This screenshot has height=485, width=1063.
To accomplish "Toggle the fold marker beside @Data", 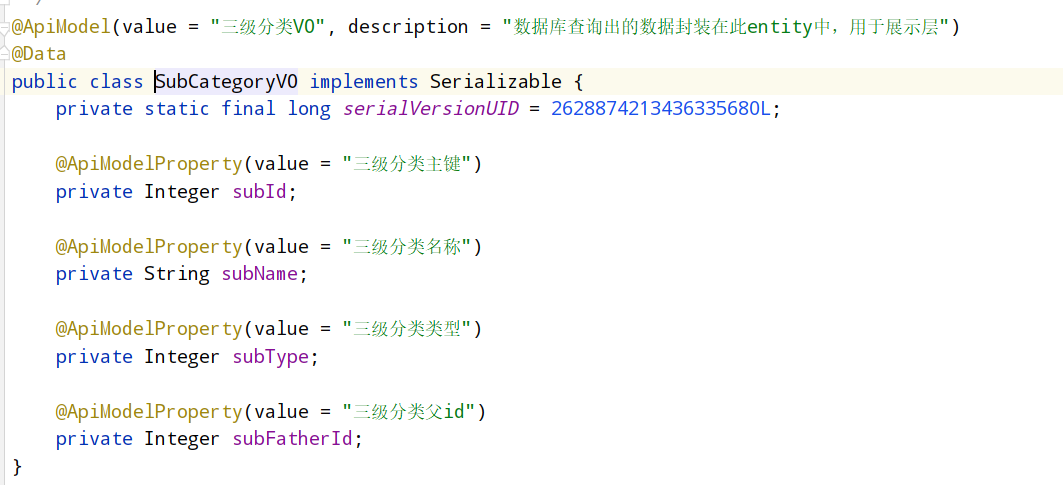I will click(x=4, y=52).
